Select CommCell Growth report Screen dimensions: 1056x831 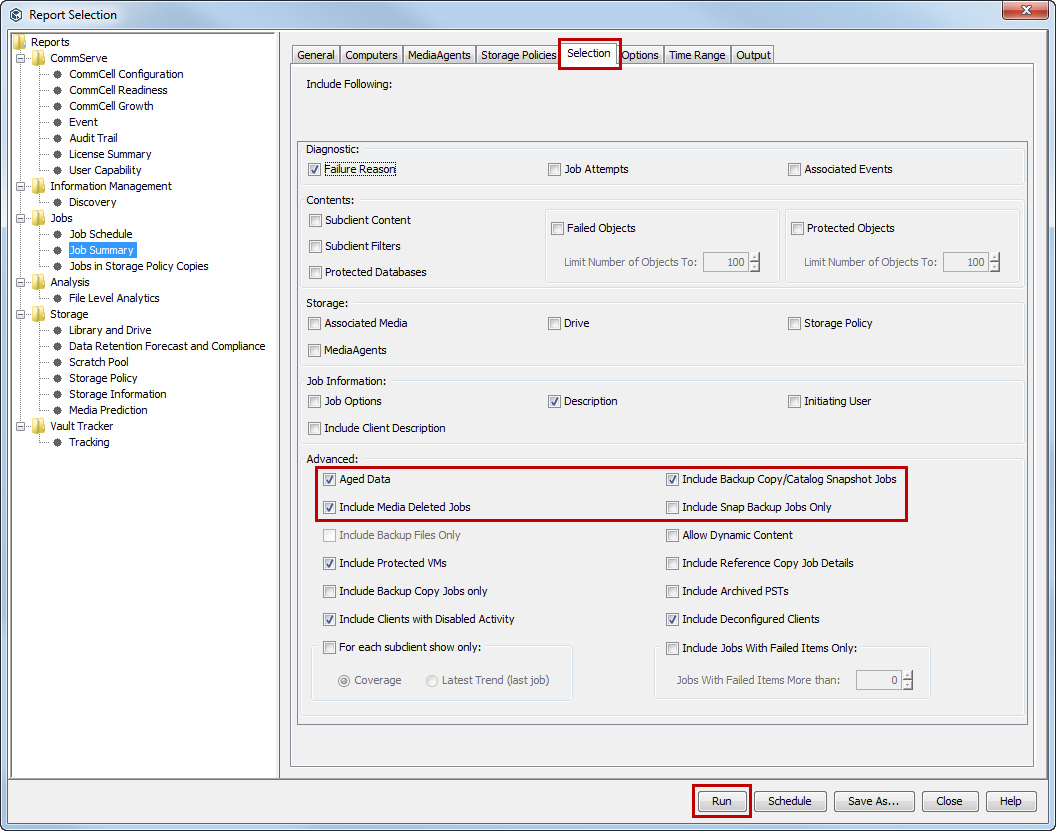pyautogui.click(x=111, y=106)
